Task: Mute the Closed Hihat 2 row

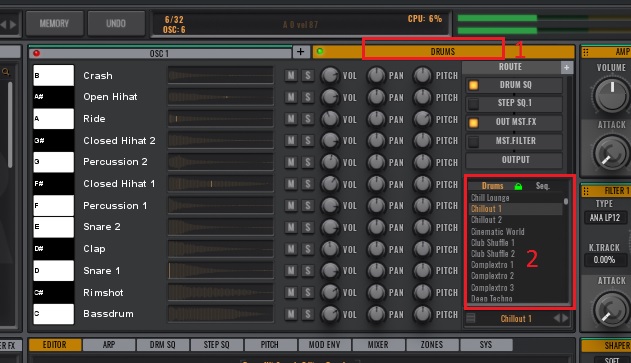Action: pyautogui.click(x=291, y=140)
